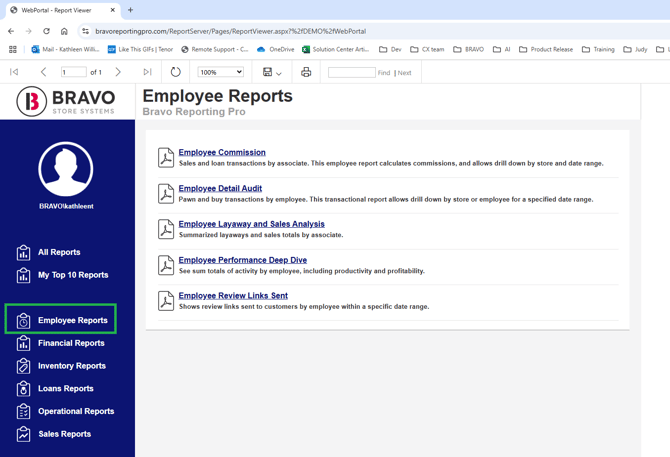Open Employee Review Links Sent report

pyautogui.click(x=233, y=296)
